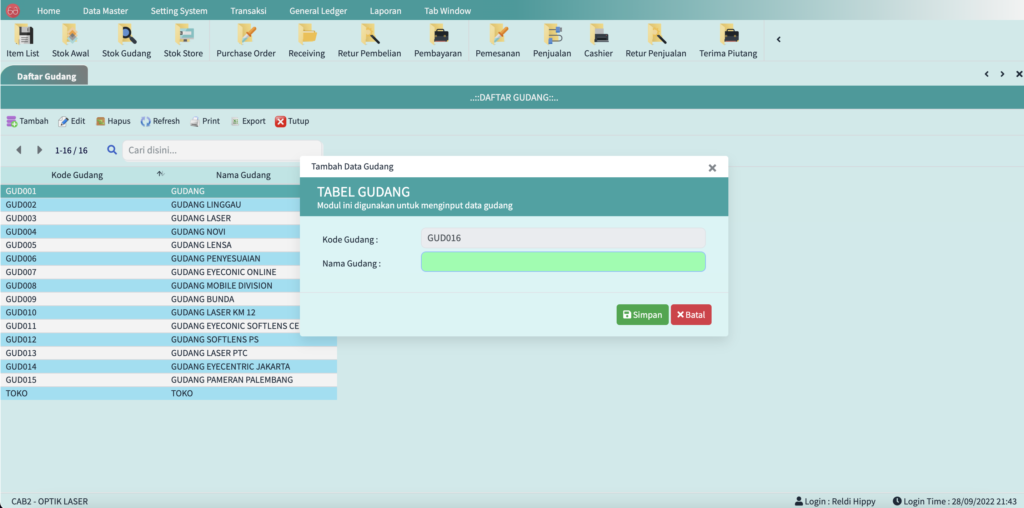Viewport: 1024px width, 508px height.
Task: Open the Terima Piutang icon
Action: [728, 40]
